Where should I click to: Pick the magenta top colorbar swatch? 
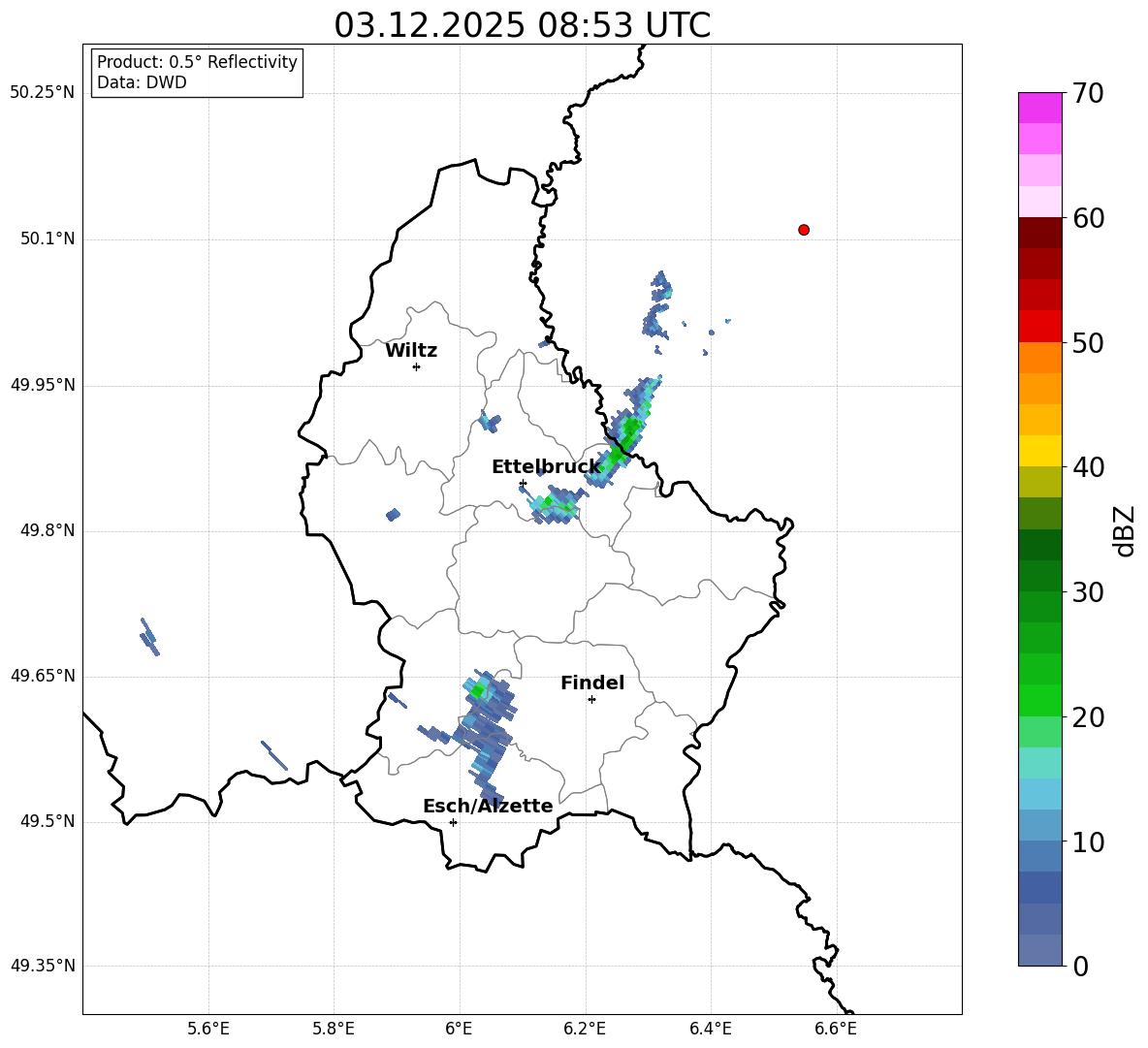1039,108
